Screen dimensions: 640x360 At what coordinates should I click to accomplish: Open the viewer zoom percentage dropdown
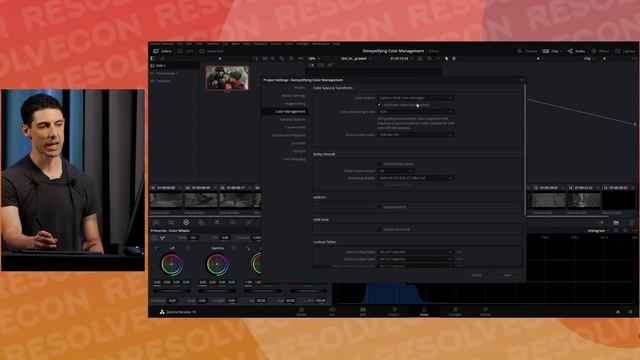tap(314, 58)
